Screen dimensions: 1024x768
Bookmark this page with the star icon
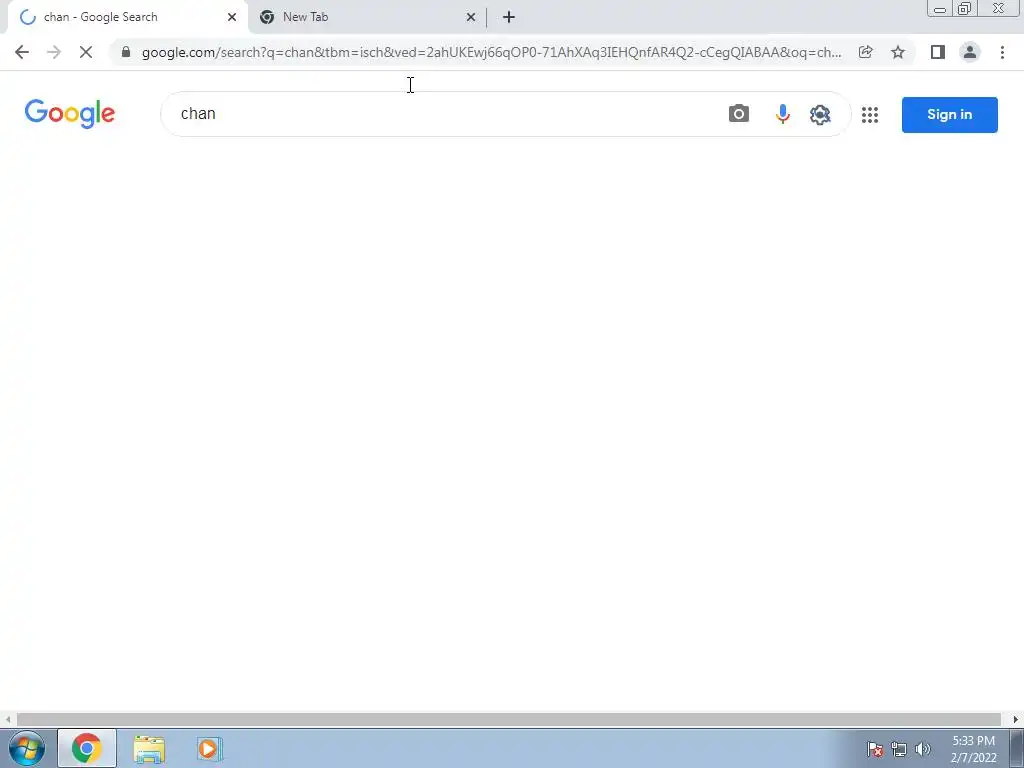coord(898,52)
